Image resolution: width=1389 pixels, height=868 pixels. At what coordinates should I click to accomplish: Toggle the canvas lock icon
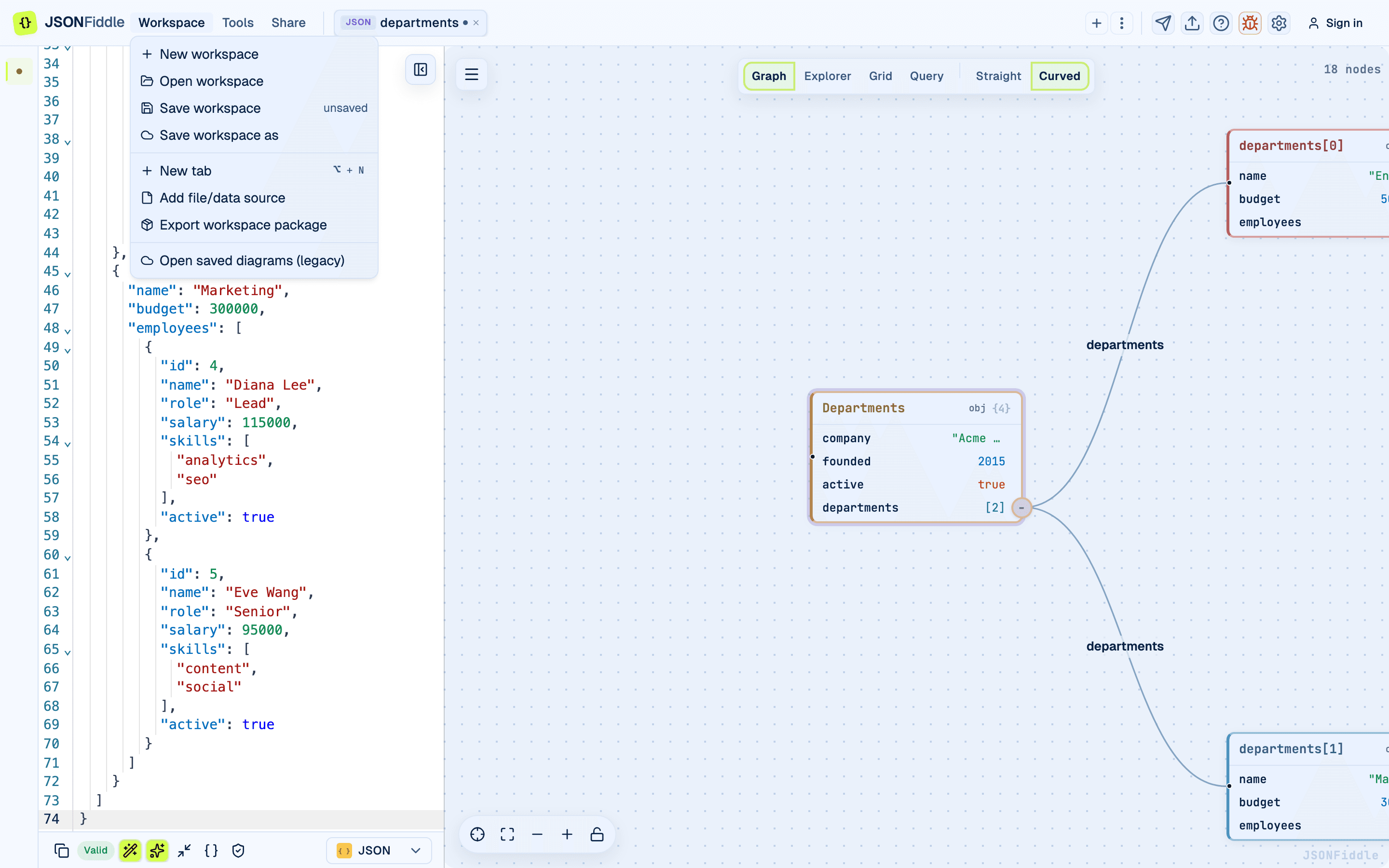pyautogui.click(x=597, y=834)
